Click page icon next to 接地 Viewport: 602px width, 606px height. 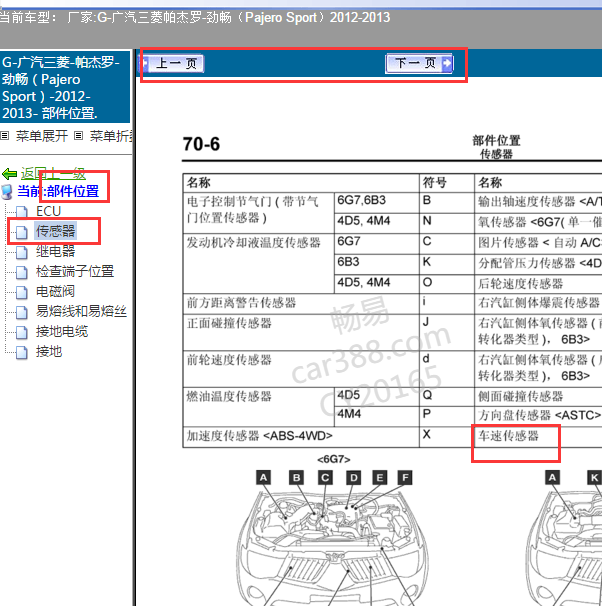[x=22, y=352]
